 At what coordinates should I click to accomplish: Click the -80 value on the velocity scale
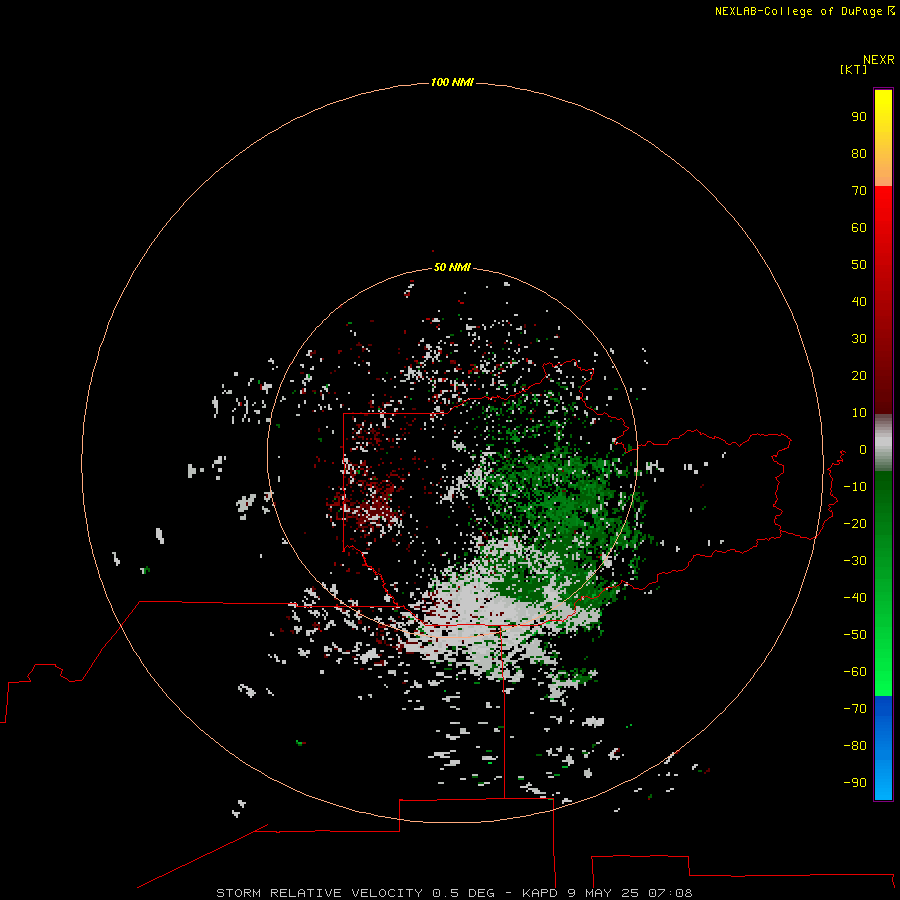click(855, 746)
